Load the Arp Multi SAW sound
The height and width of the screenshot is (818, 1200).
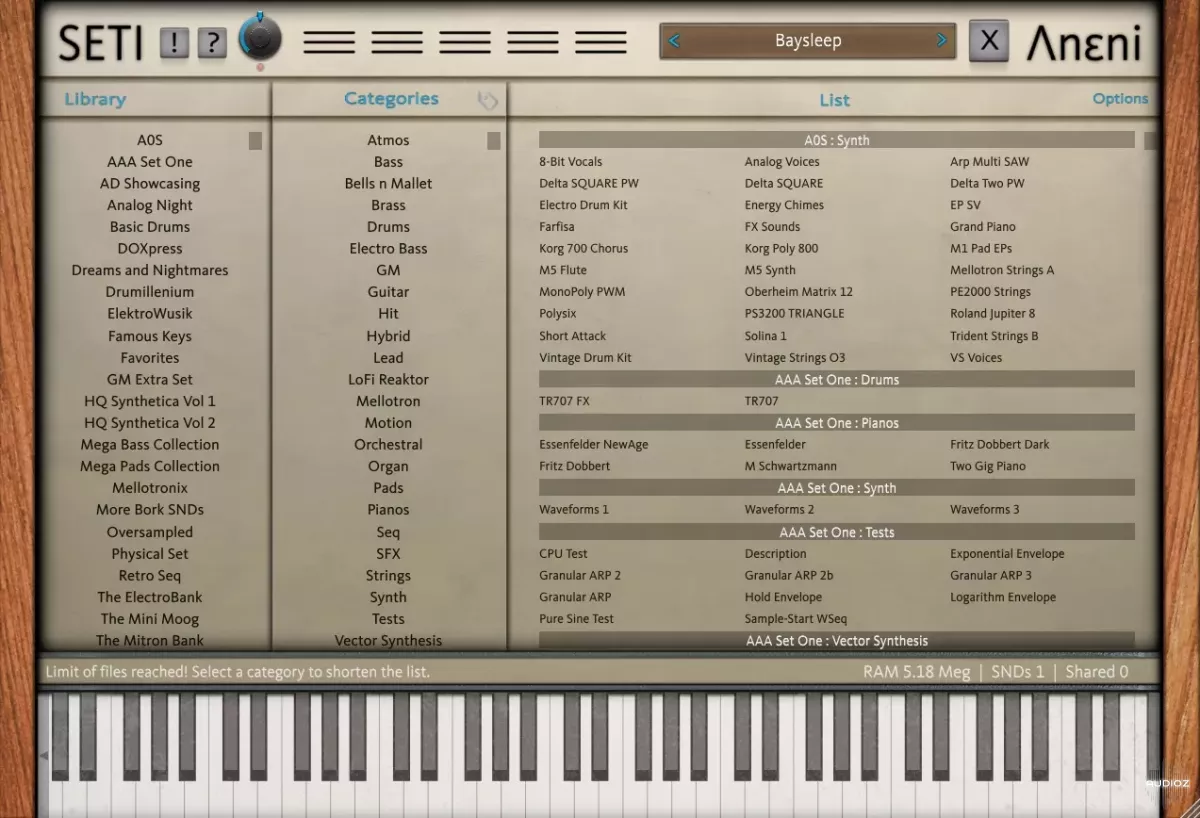coord(990,162)
